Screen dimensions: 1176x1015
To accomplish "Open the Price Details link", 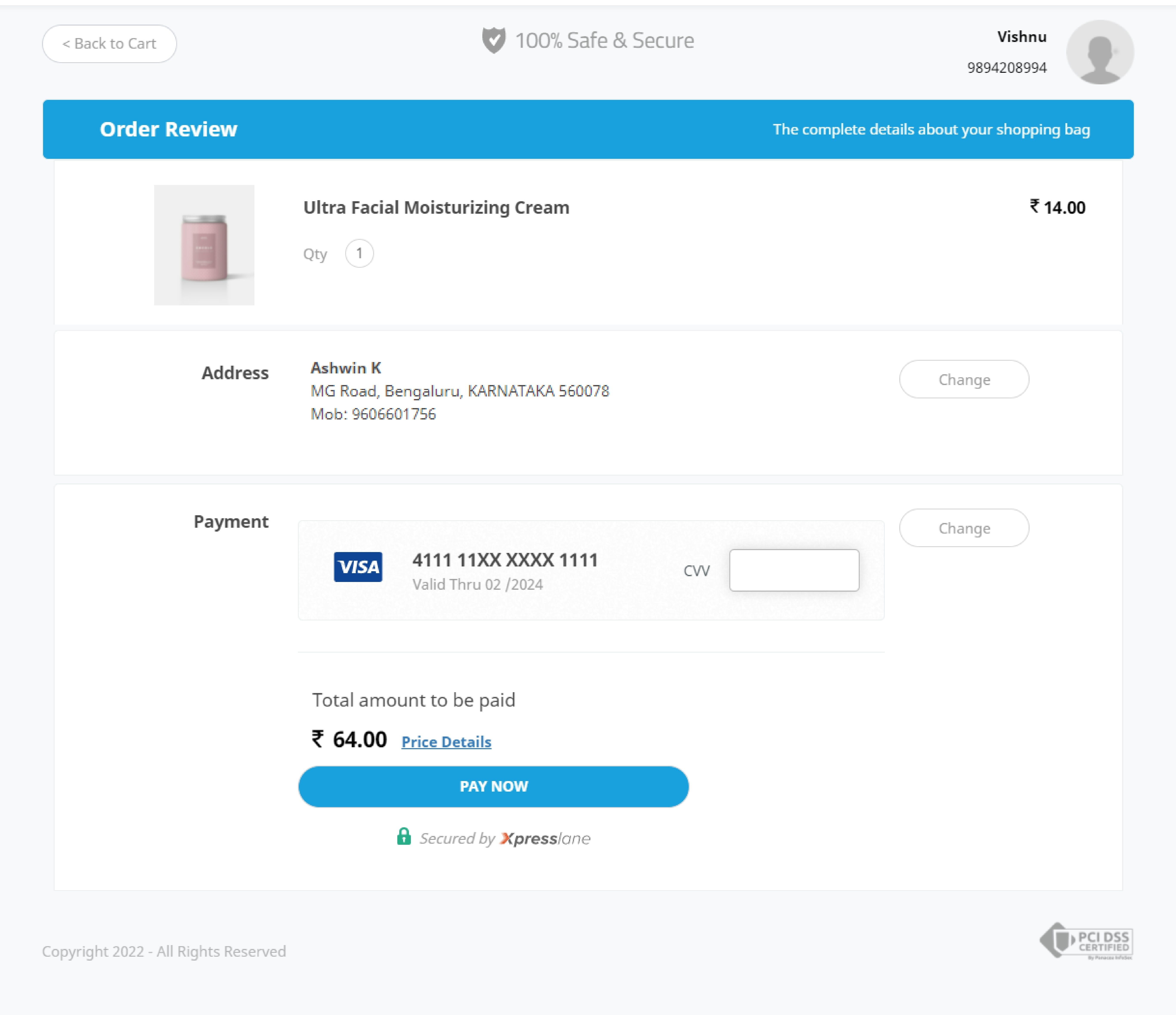I will pyautogui.click(x=446, y=741).
